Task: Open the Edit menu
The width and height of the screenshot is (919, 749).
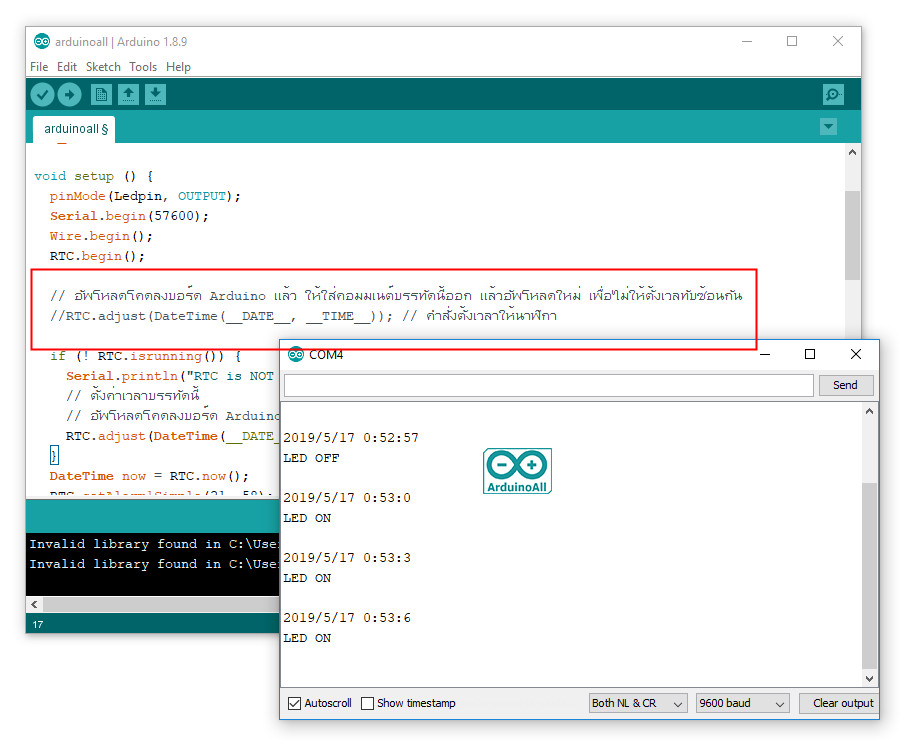Action: coord(67,67)
